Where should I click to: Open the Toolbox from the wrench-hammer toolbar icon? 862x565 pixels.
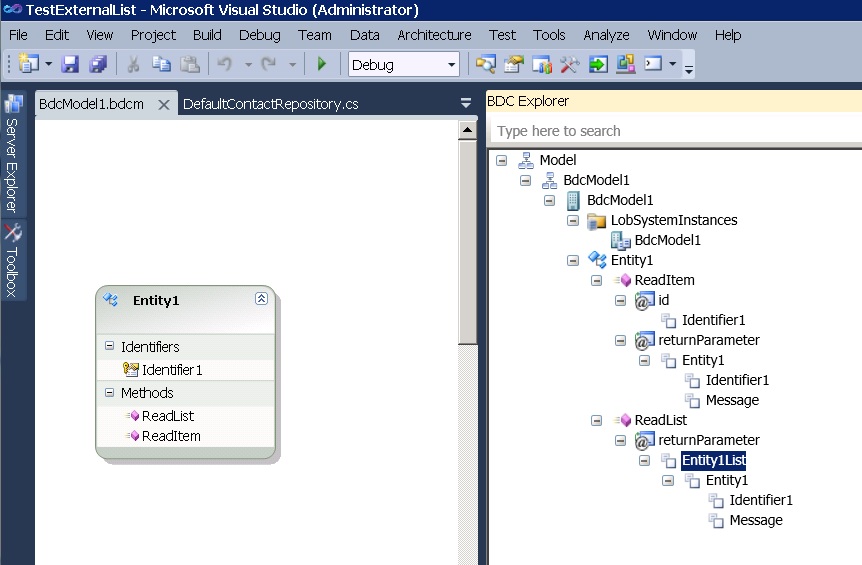[x=570, y=64]
